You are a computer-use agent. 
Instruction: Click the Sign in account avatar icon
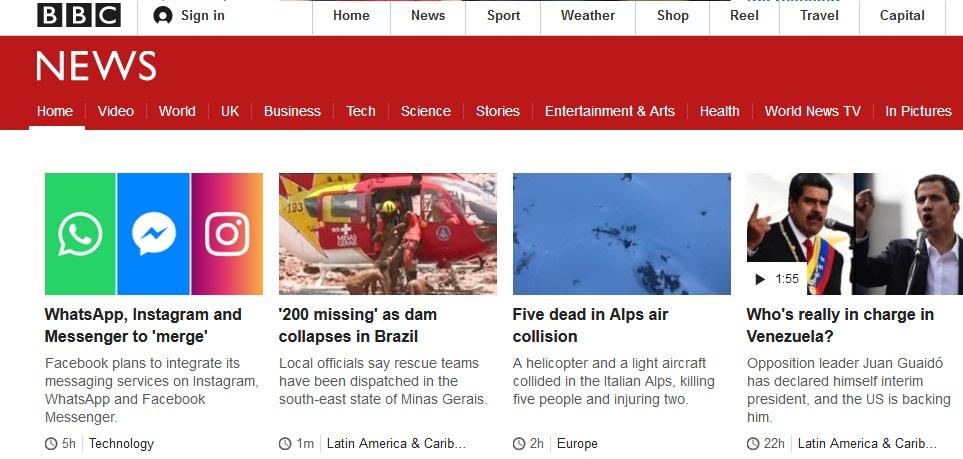pos(163,15)
